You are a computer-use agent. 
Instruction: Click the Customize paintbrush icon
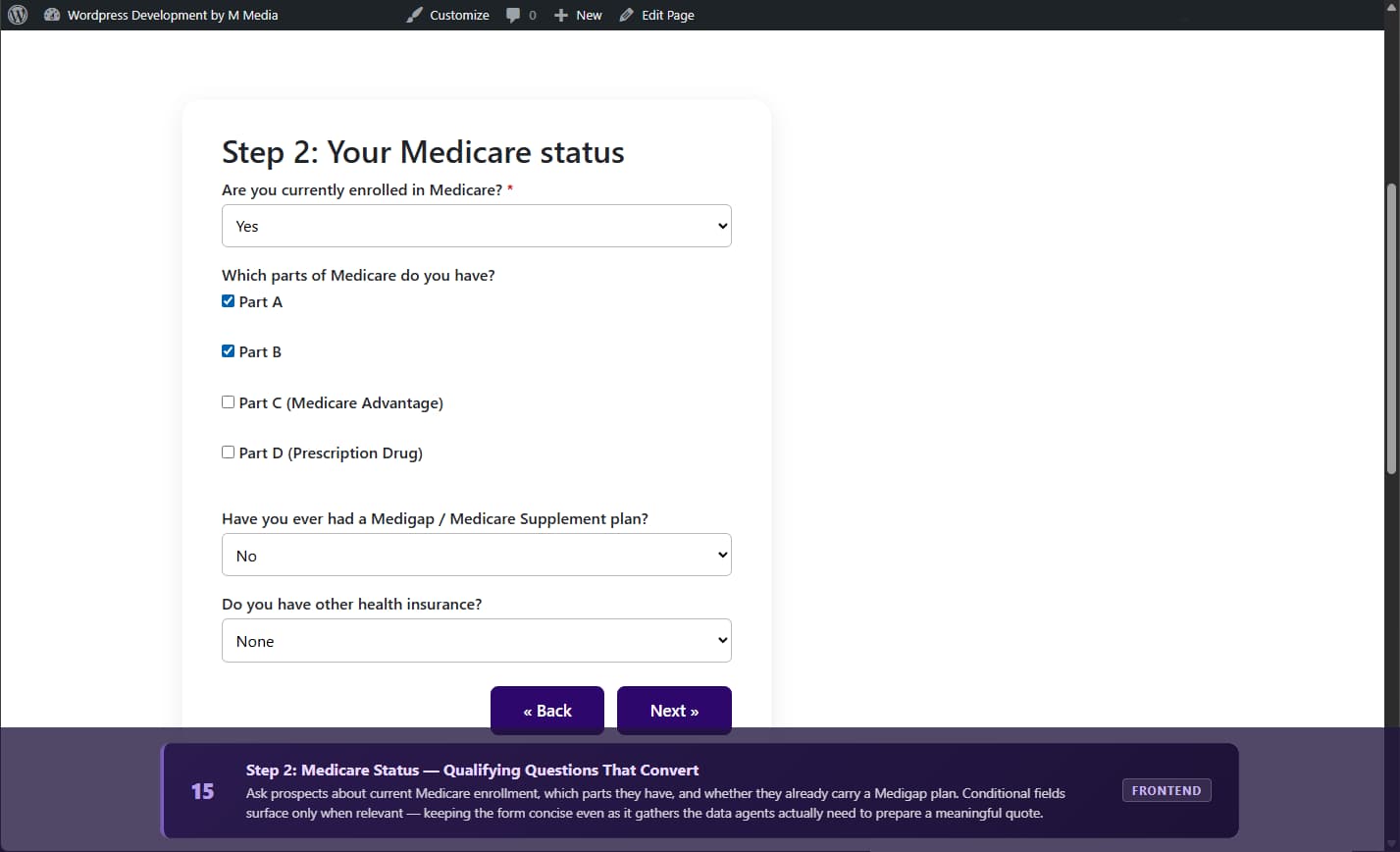[x=415, y=15]
